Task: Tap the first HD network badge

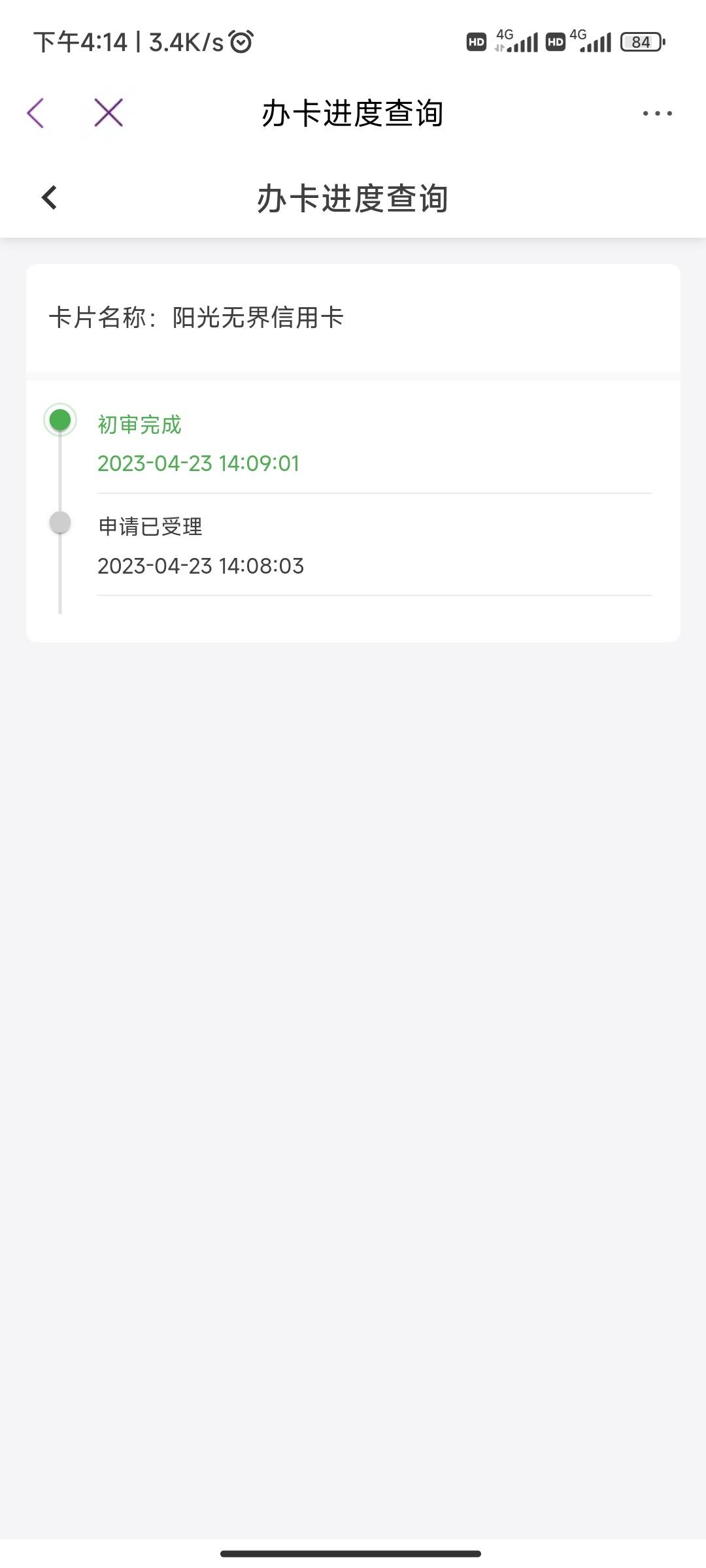Action: (477, 42)
